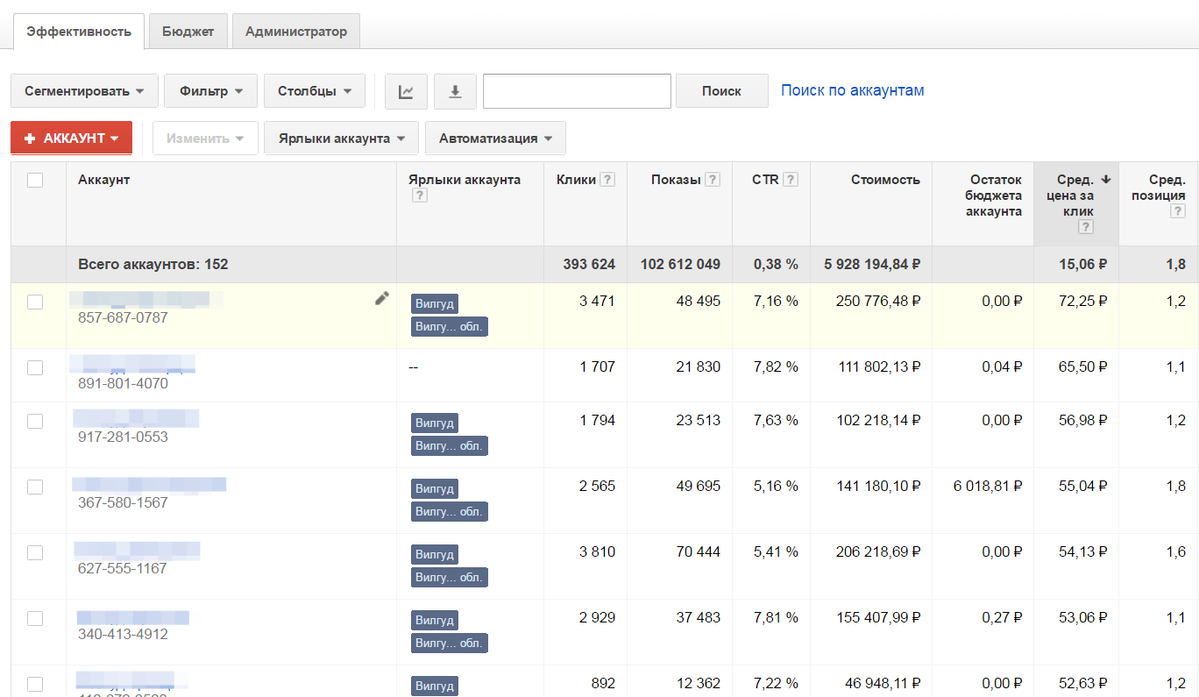Select checkbox for account 627-555-1167
Screen dimensions: 1199x697
[x=35, y=553]
